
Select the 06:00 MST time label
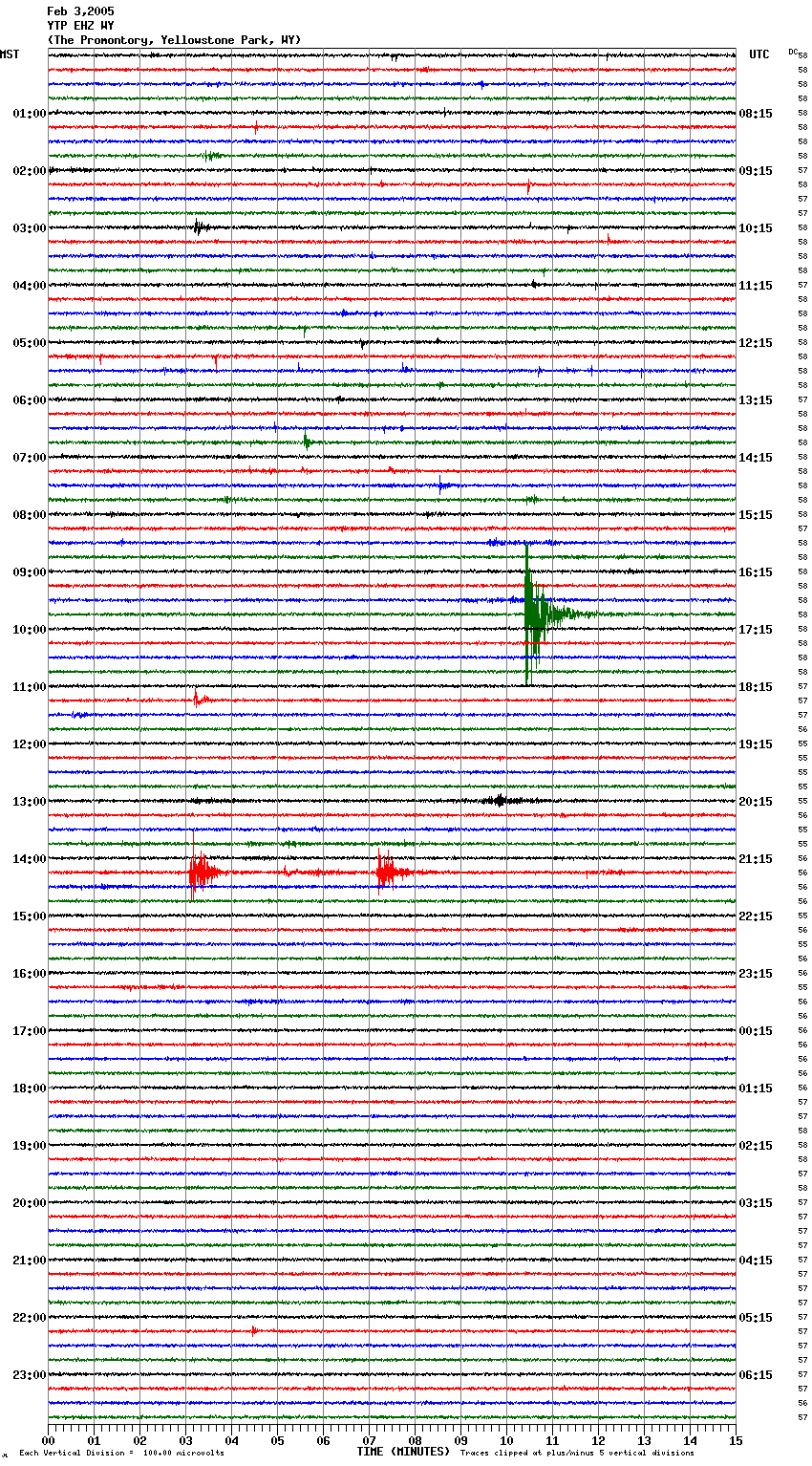point(30,400)
